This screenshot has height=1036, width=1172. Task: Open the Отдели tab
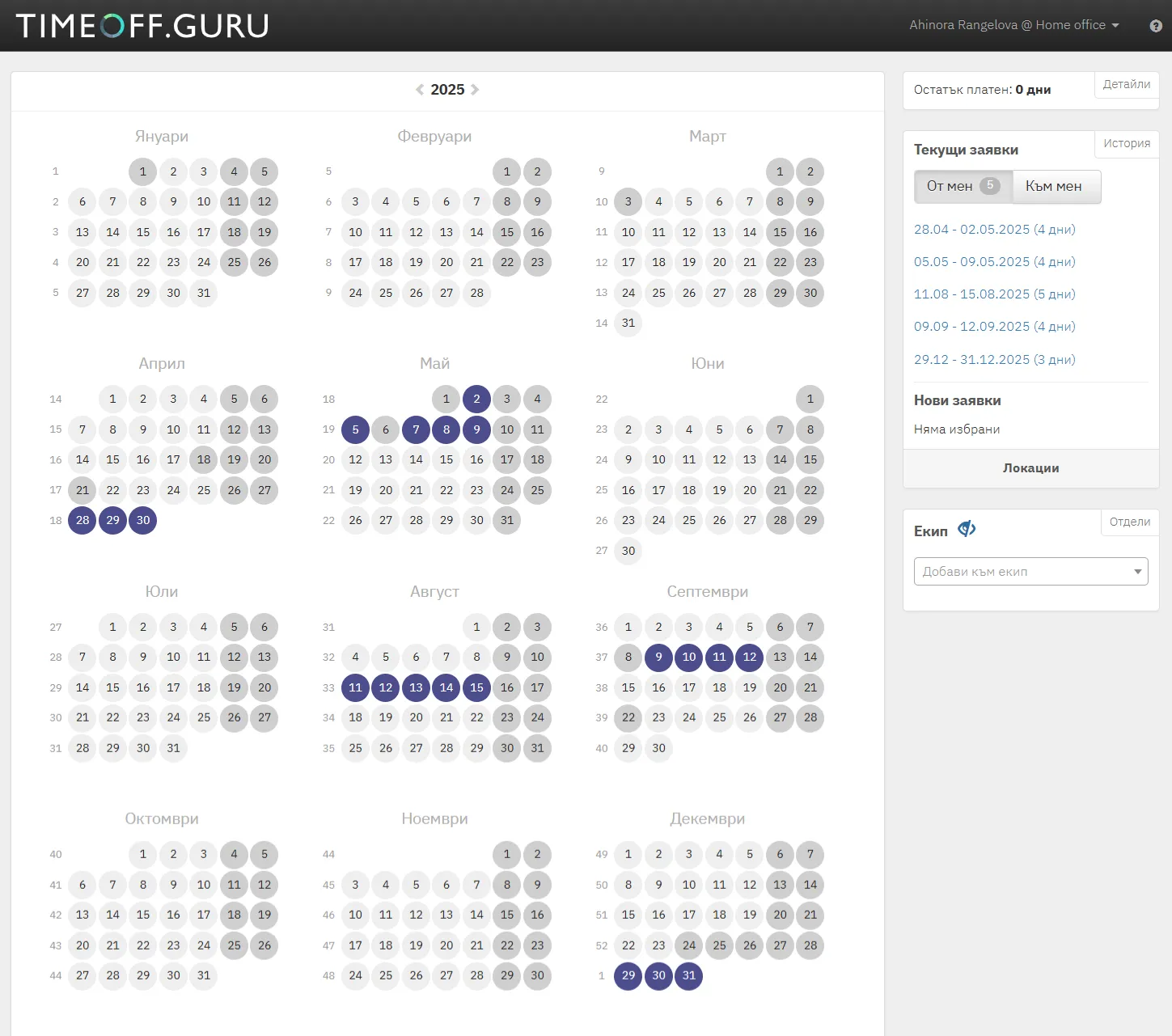coord(1130,522)
